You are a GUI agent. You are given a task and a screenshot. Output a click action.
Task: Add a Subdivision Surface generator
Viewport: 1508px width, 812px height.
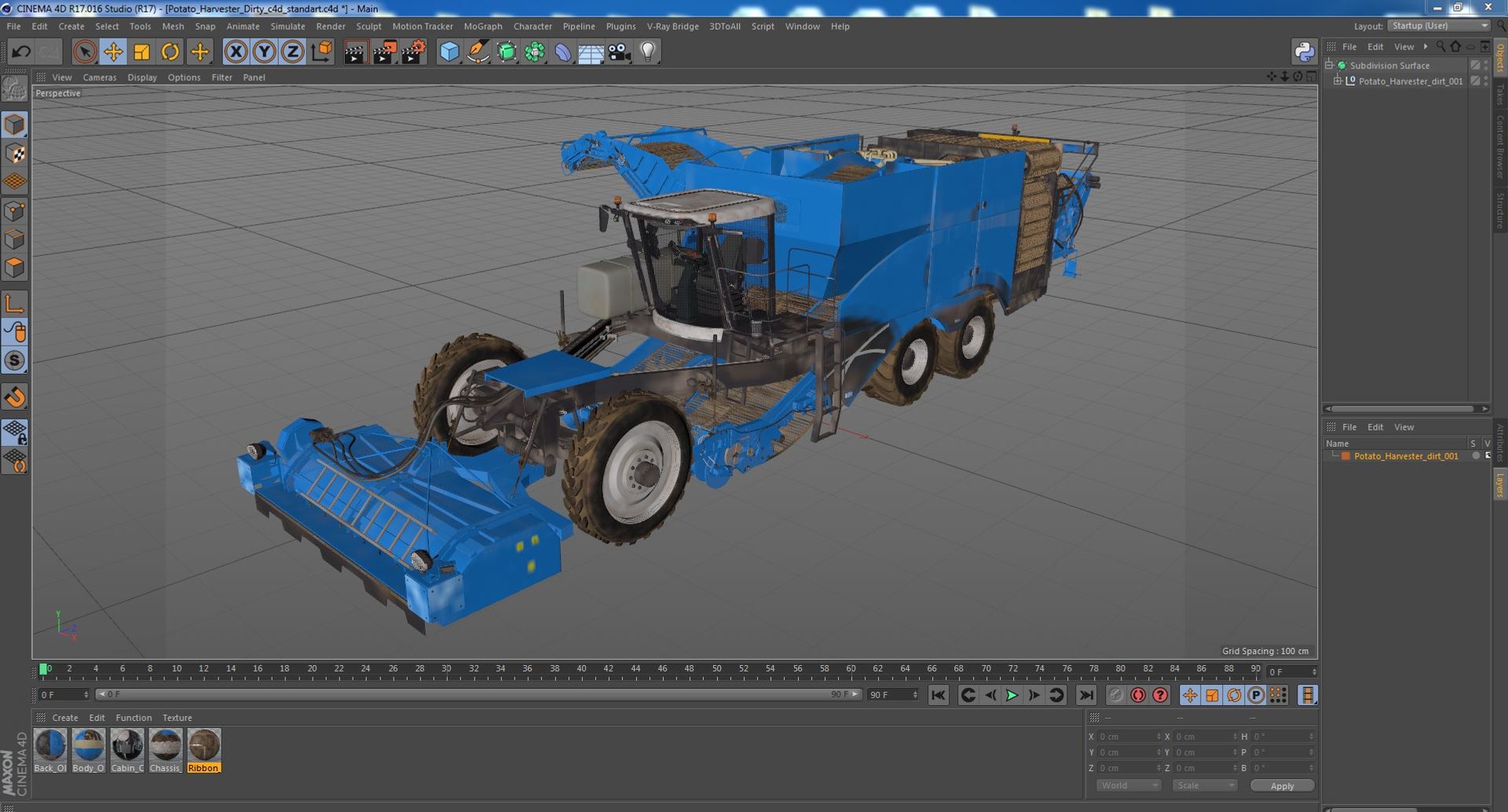click(x=507, y=52)
